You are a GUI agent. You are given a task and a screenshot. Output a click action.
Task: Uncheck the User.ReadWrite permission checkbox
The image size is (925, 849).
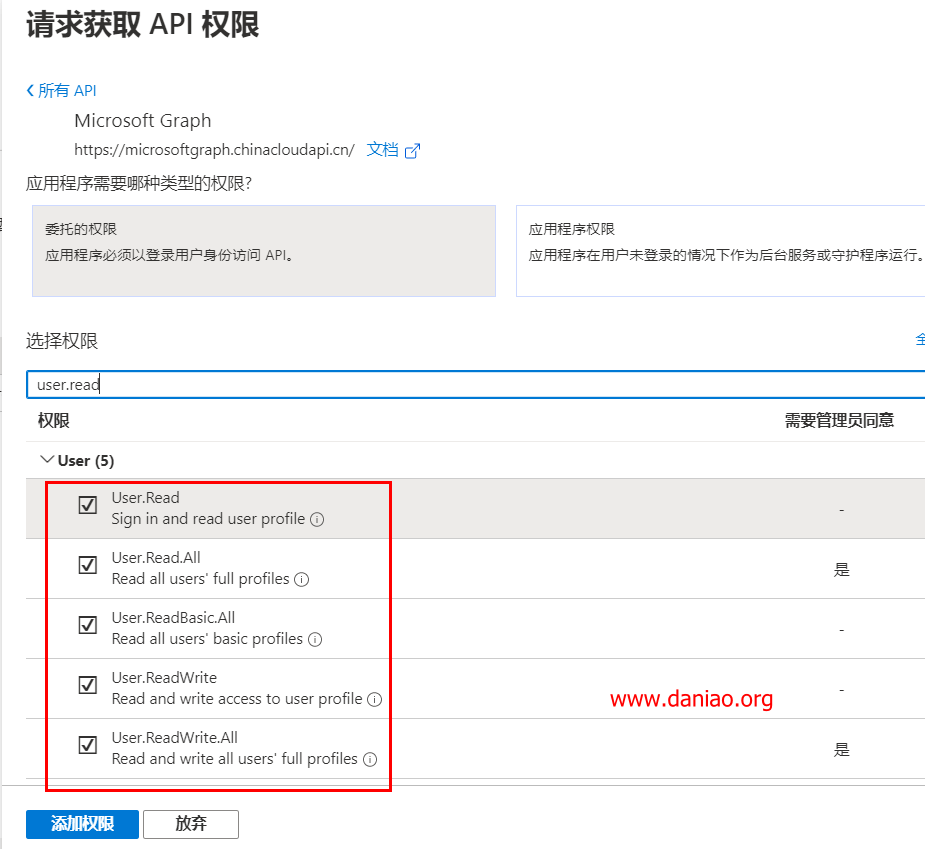point(88,685)
